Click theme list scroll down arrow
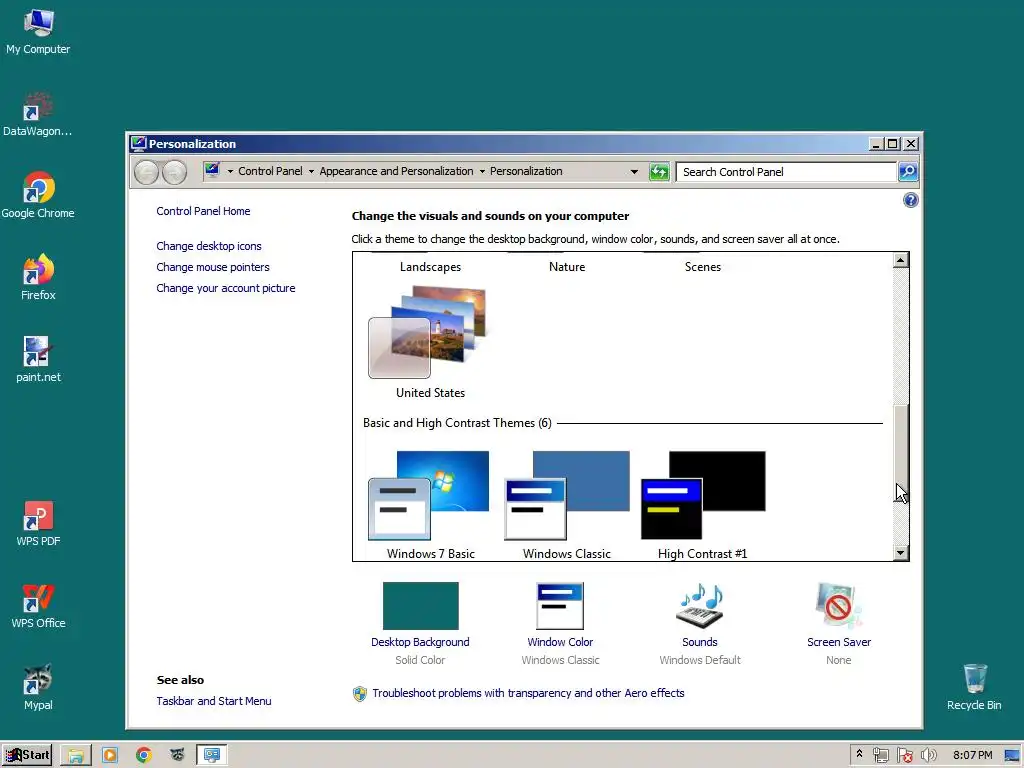Image resolution: width=1024 pixels, height=768 pixels. click(x=901, y=552)
